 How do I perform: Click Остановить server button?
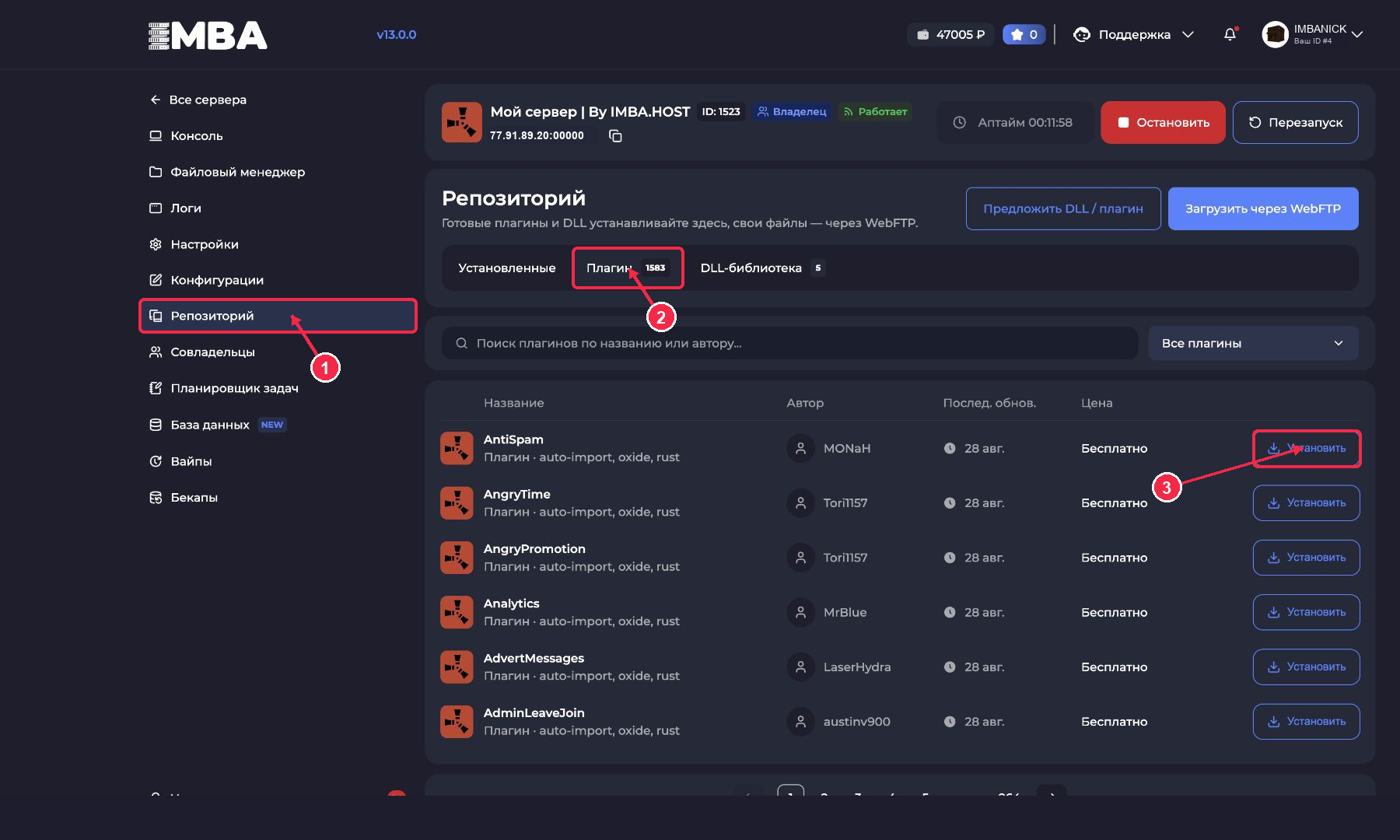(x=1163, y=122)
